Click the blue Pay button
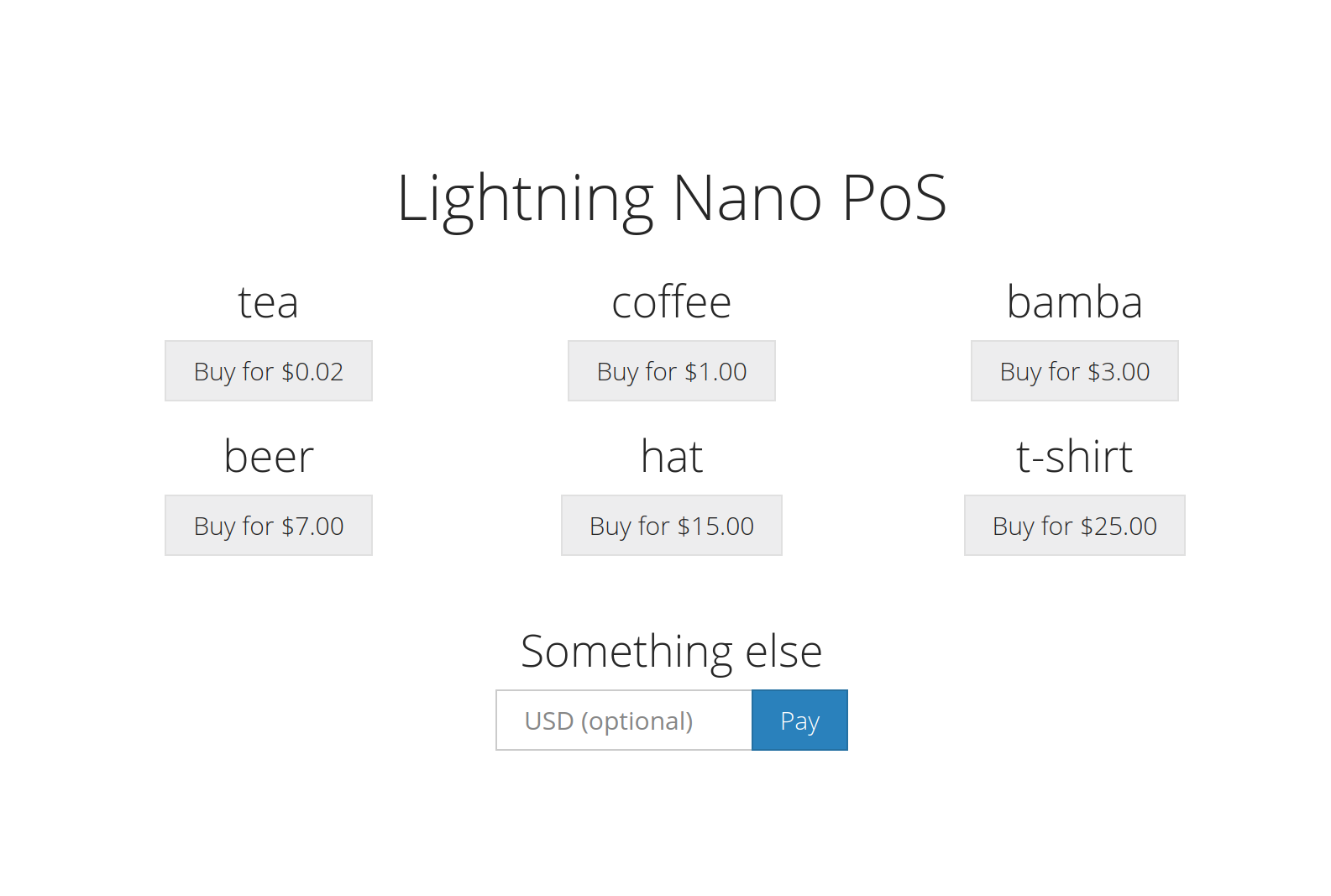This screenshot has width=1331, height=896. [x=799, y=720]
